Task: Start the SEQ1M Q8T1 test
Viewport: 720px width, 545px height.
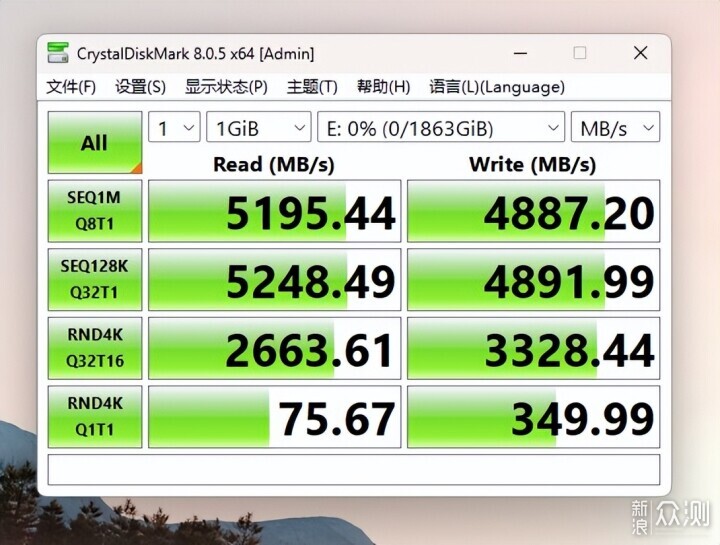Action: [95, 211]
